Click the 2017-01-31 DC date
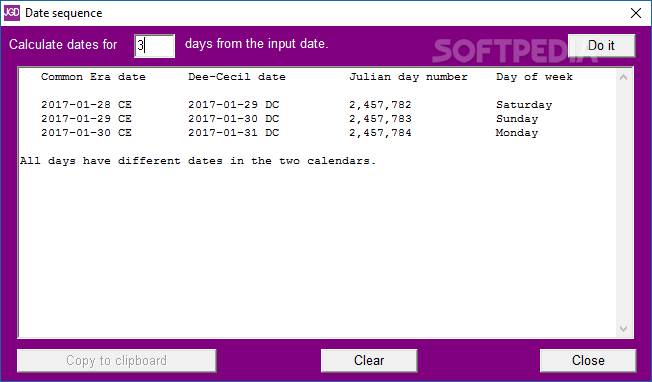Image resolution: width=652 pixels, height=382 pixels. (233, 133)
